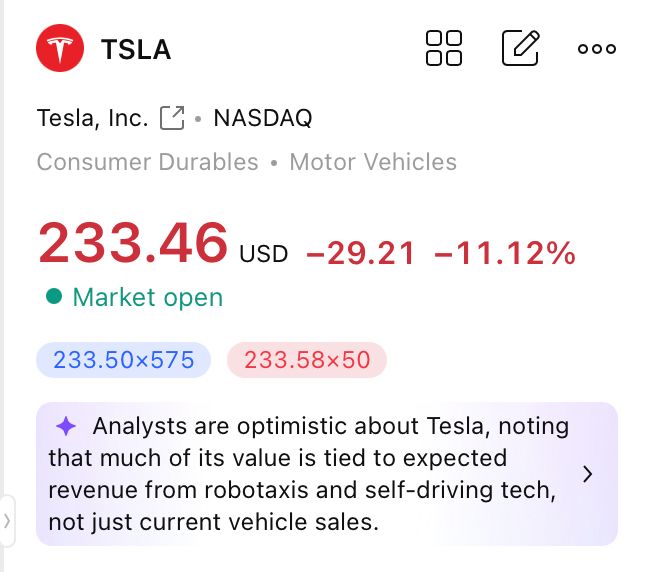Open the Tesla, Inc. company name link

click(92, 119)
